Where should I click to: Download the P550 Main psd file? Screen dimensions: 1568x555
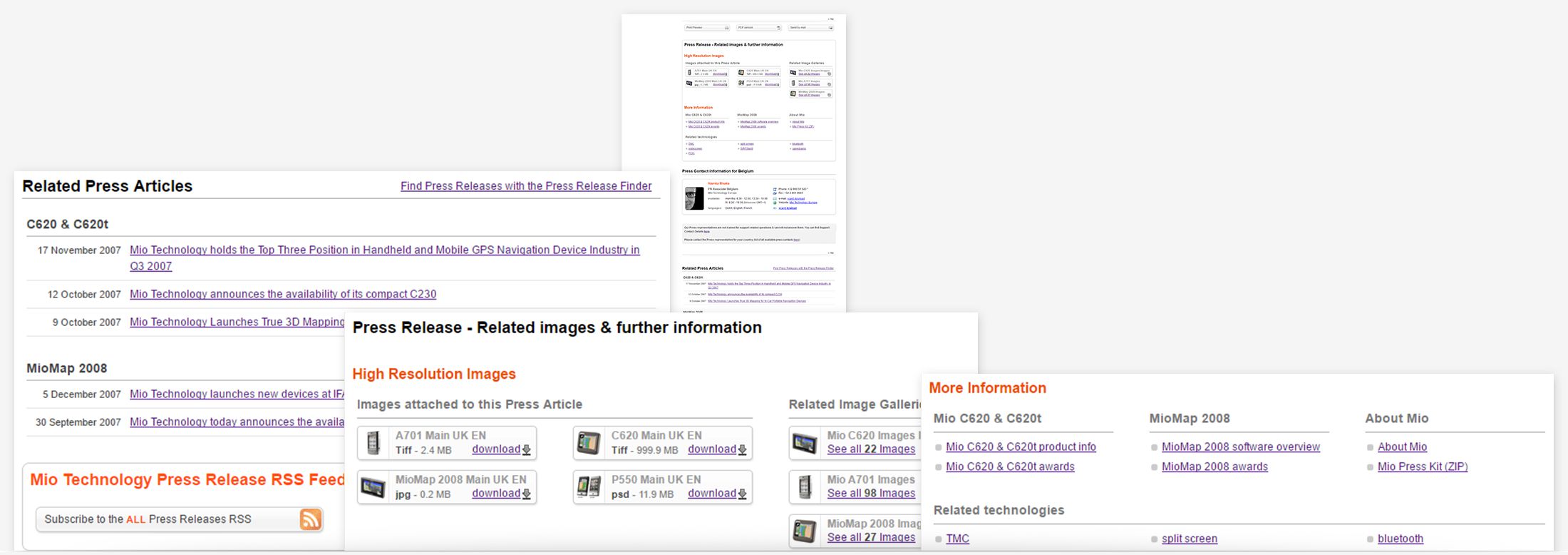point(712,494)
